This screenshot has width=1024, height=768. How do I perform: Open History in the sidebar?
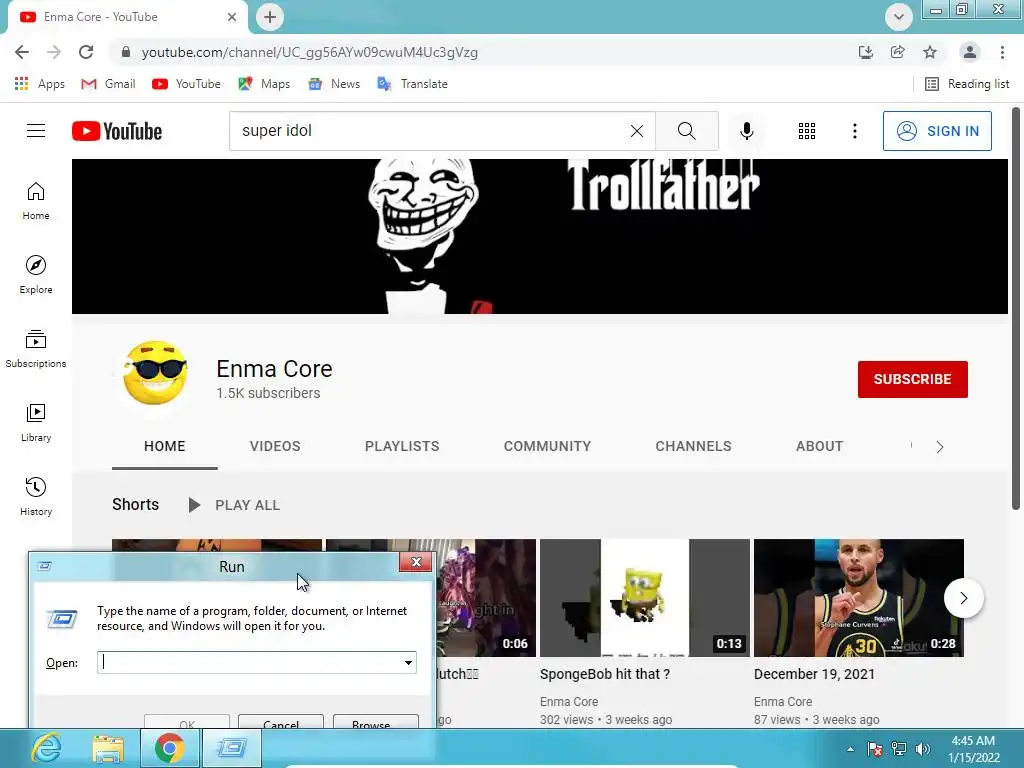pos(36,496)
